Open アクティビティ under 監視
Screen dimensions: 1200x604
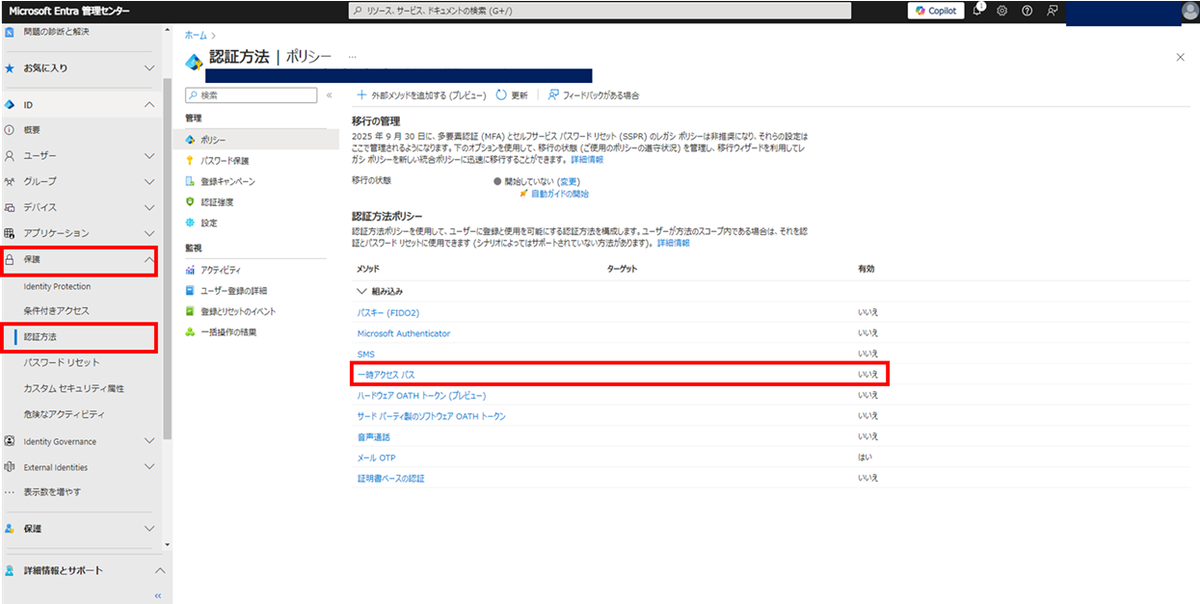tap(220, 270)
